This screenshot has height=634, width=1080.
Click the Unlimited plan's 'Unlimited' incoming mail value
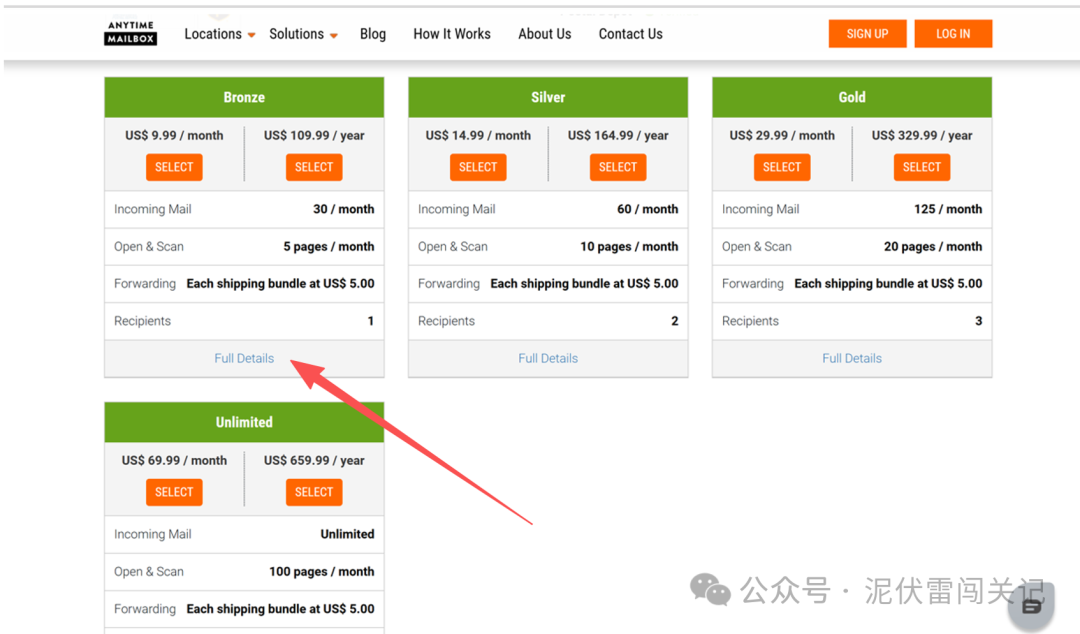click(x=347, y=534)
